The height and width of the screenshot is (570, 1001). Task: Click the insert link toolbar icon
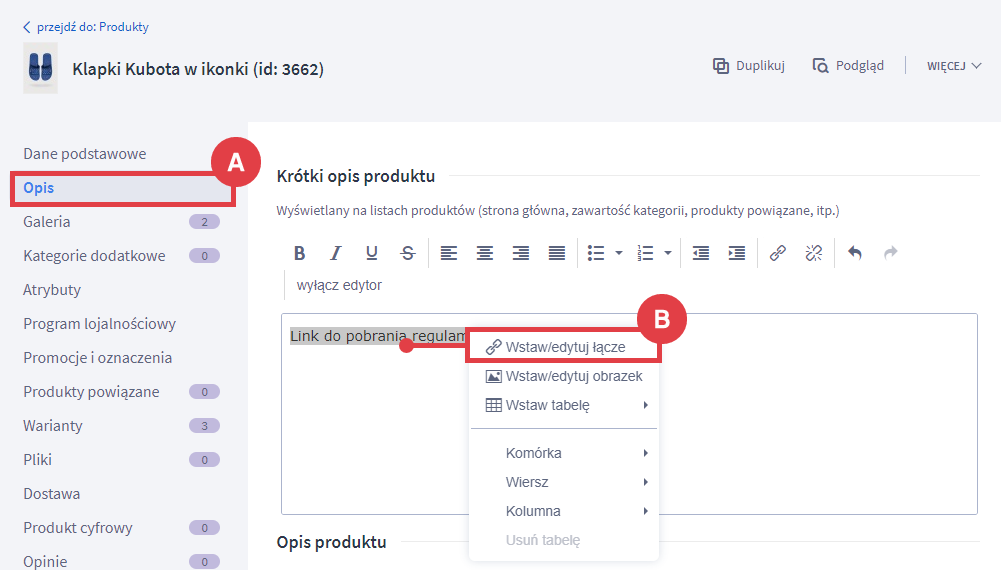(777, 253)
